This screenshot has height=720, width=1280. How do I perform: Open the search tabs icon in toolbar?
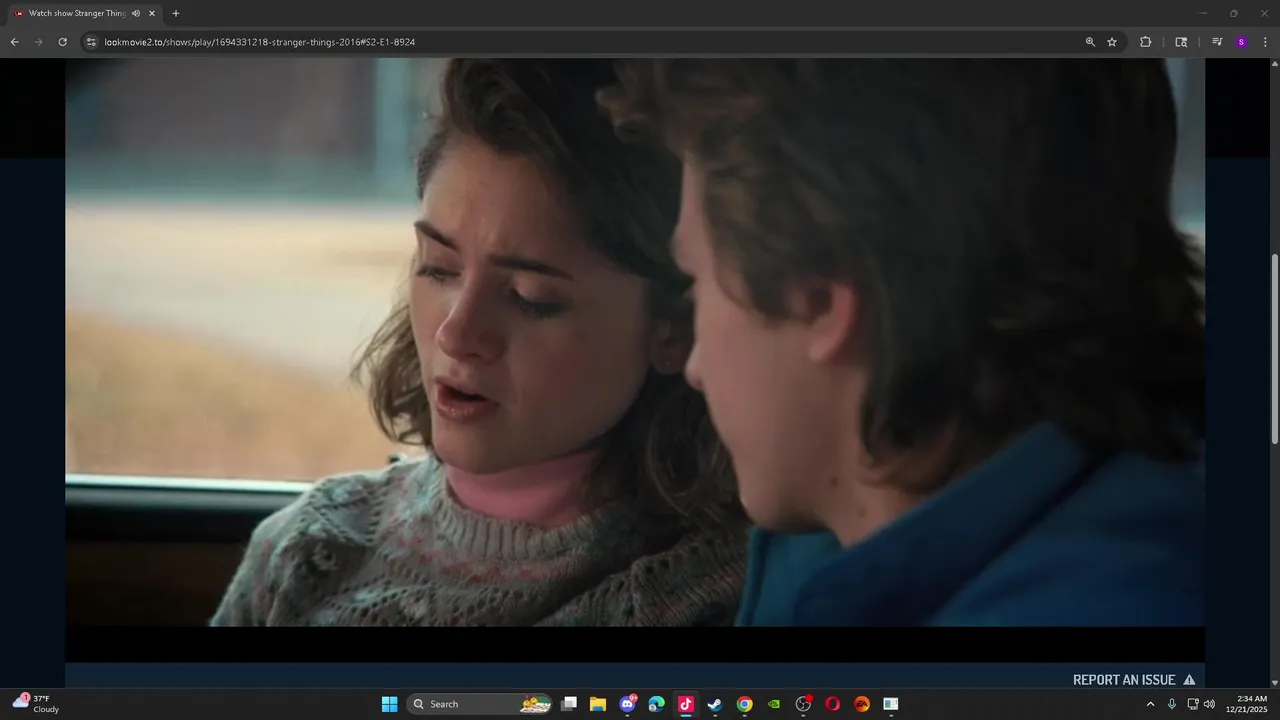click(1181, 42)
